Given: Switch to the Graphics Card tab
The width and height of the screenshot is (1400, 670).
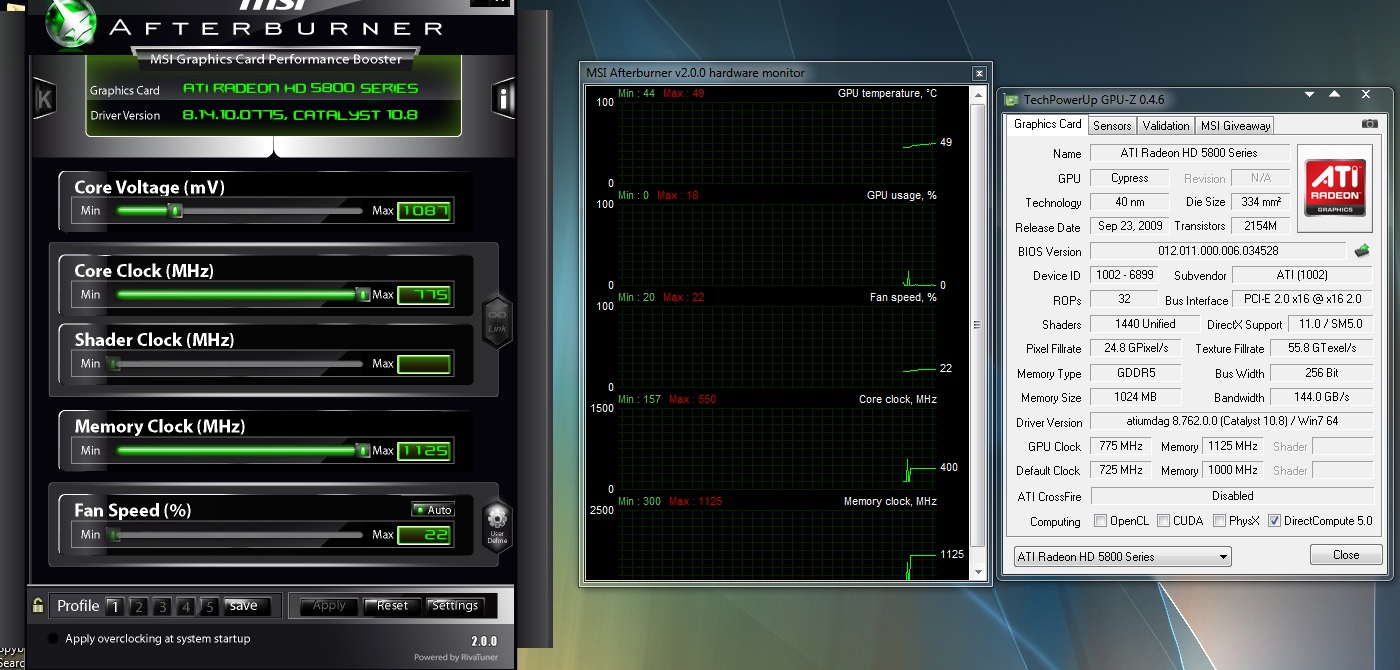Looking at the screenshot, I should 1047,124.
